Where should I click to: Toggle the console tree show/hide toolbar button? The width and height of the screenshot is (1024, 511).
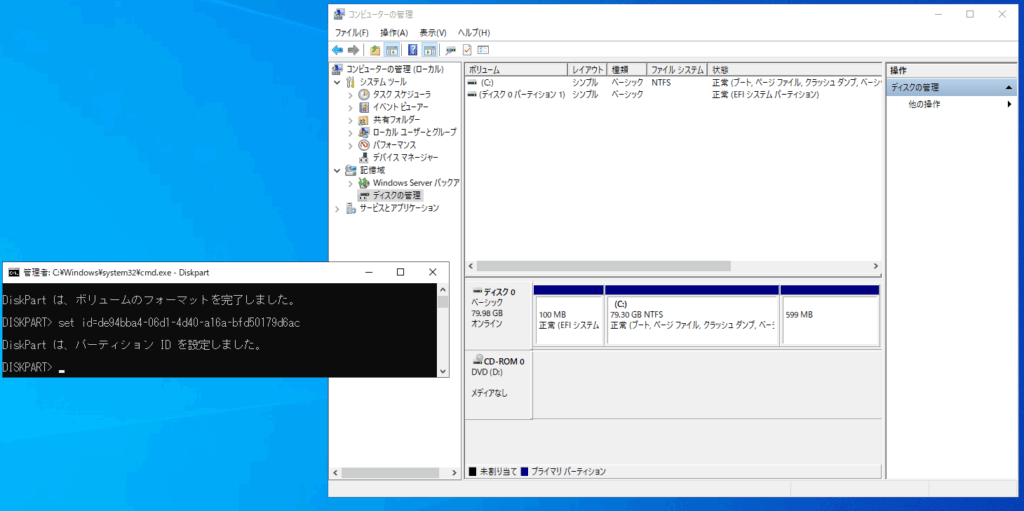tap(392, 49)
